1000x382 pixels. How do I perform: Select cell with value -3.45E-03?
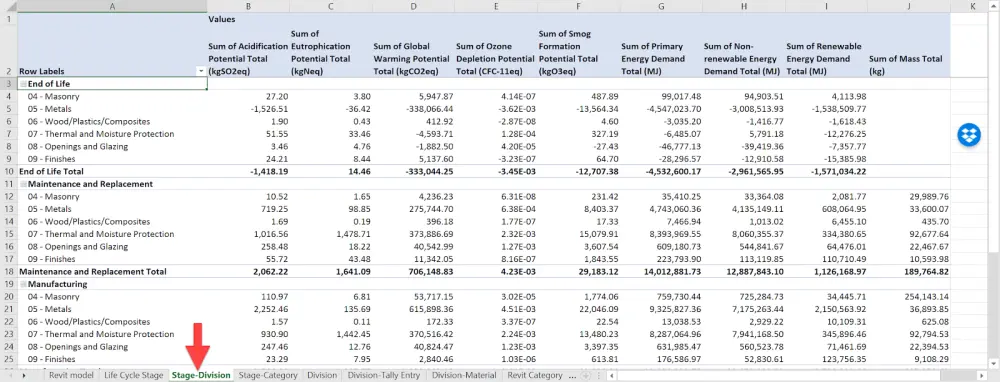pos(496,171)
